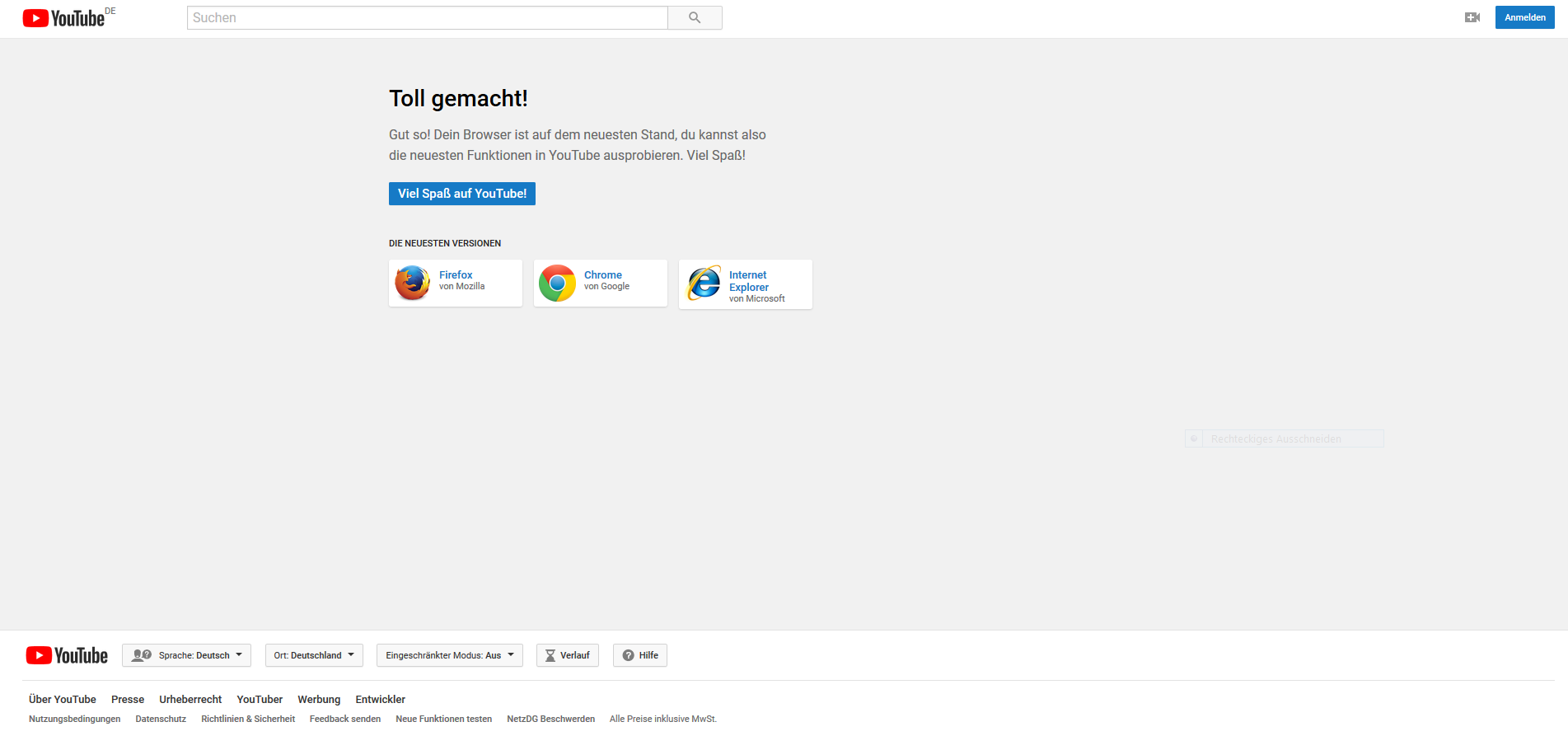Screen dimensions: 1568x736
Task: Open the Chrome von Google link
Action: [601, 283]
